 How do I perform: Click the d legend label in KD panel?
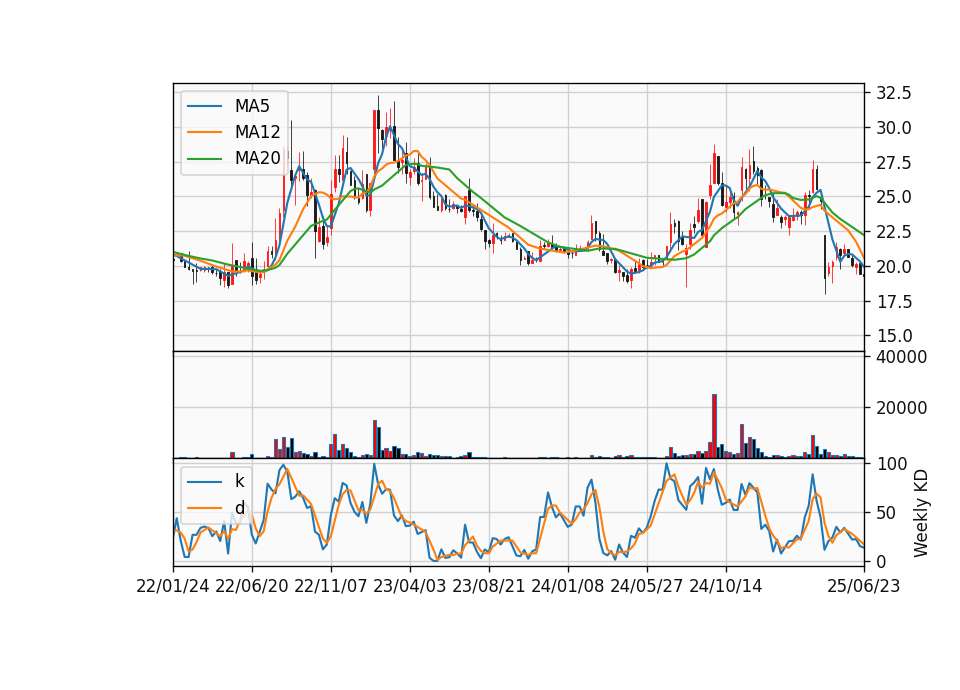(x=239, y=508)
